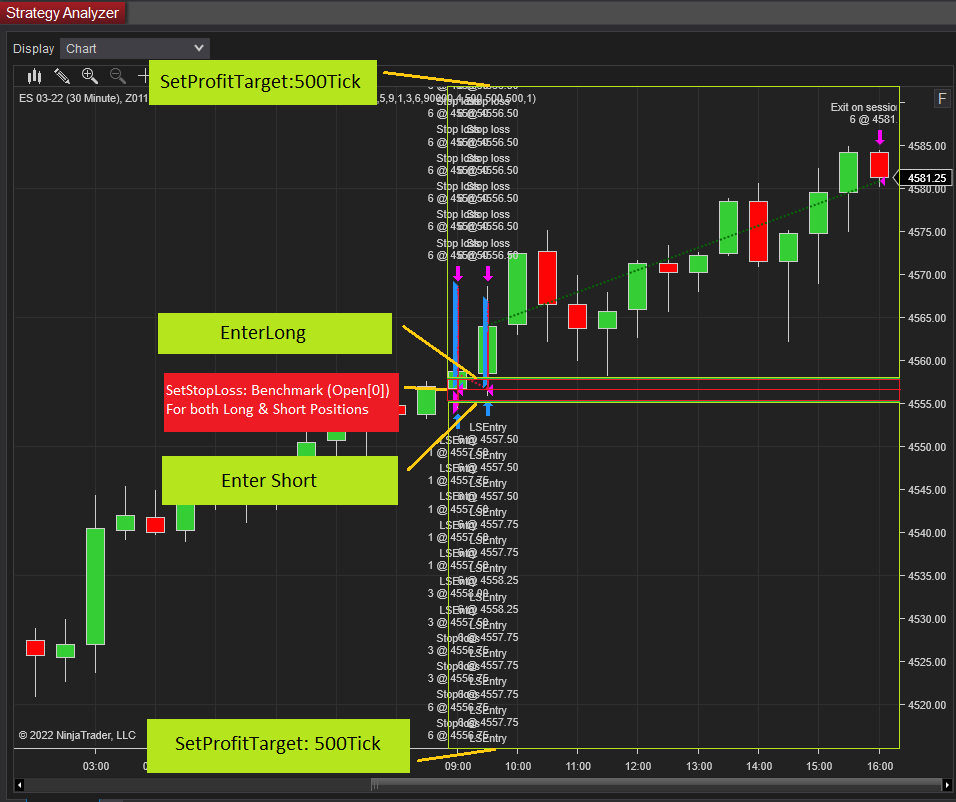The image size is (956, 802).
Task: Click the right arrow of horizontal scrollbar
Action: [x=947, y=785]
